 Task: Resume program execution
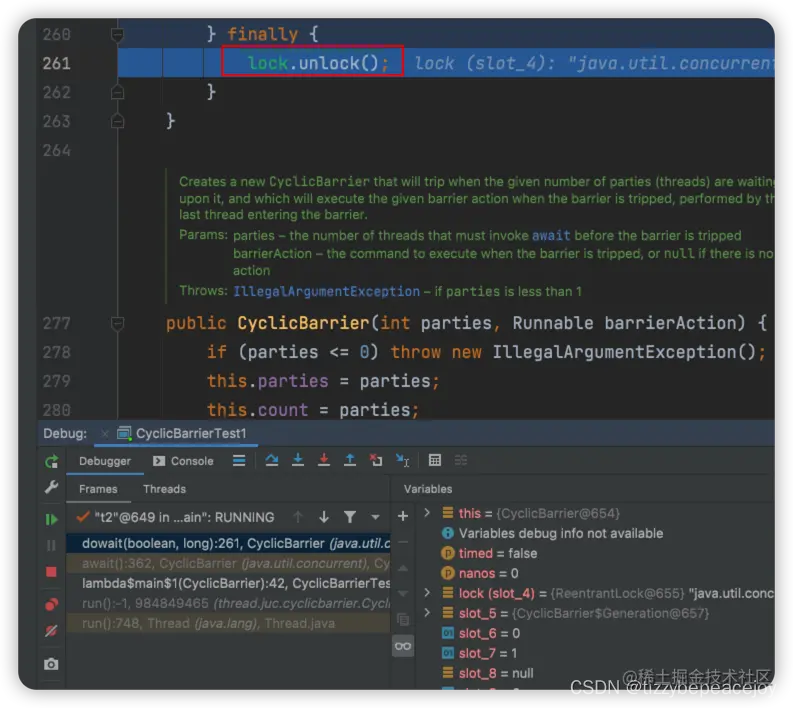point(52,519)
